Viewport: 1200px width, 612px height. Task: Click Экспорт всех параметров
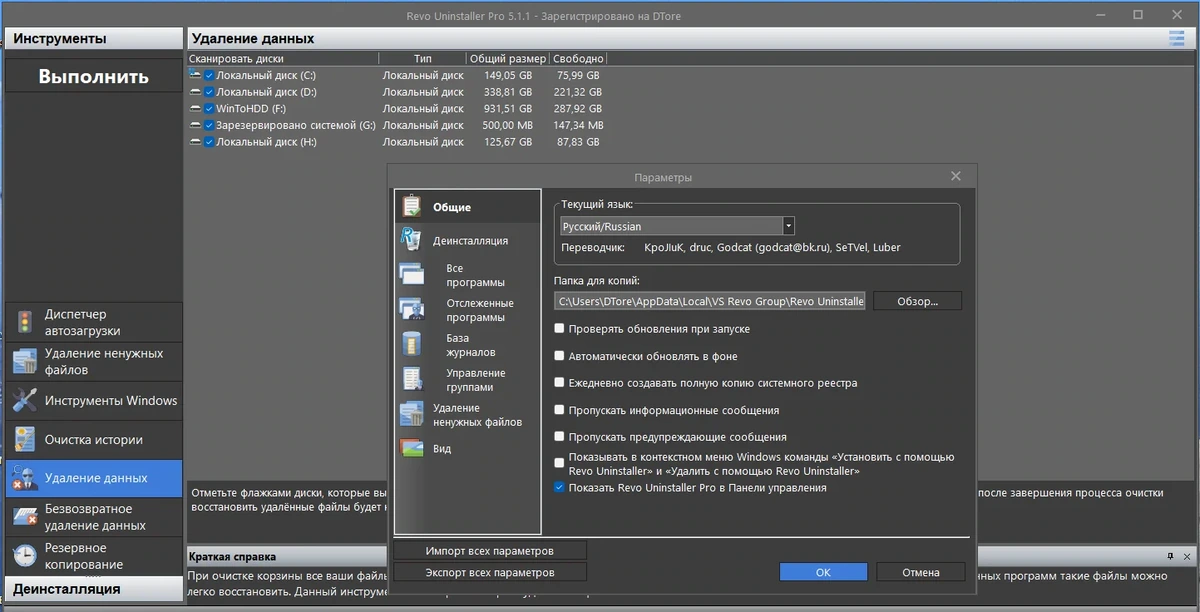[490, 572]
